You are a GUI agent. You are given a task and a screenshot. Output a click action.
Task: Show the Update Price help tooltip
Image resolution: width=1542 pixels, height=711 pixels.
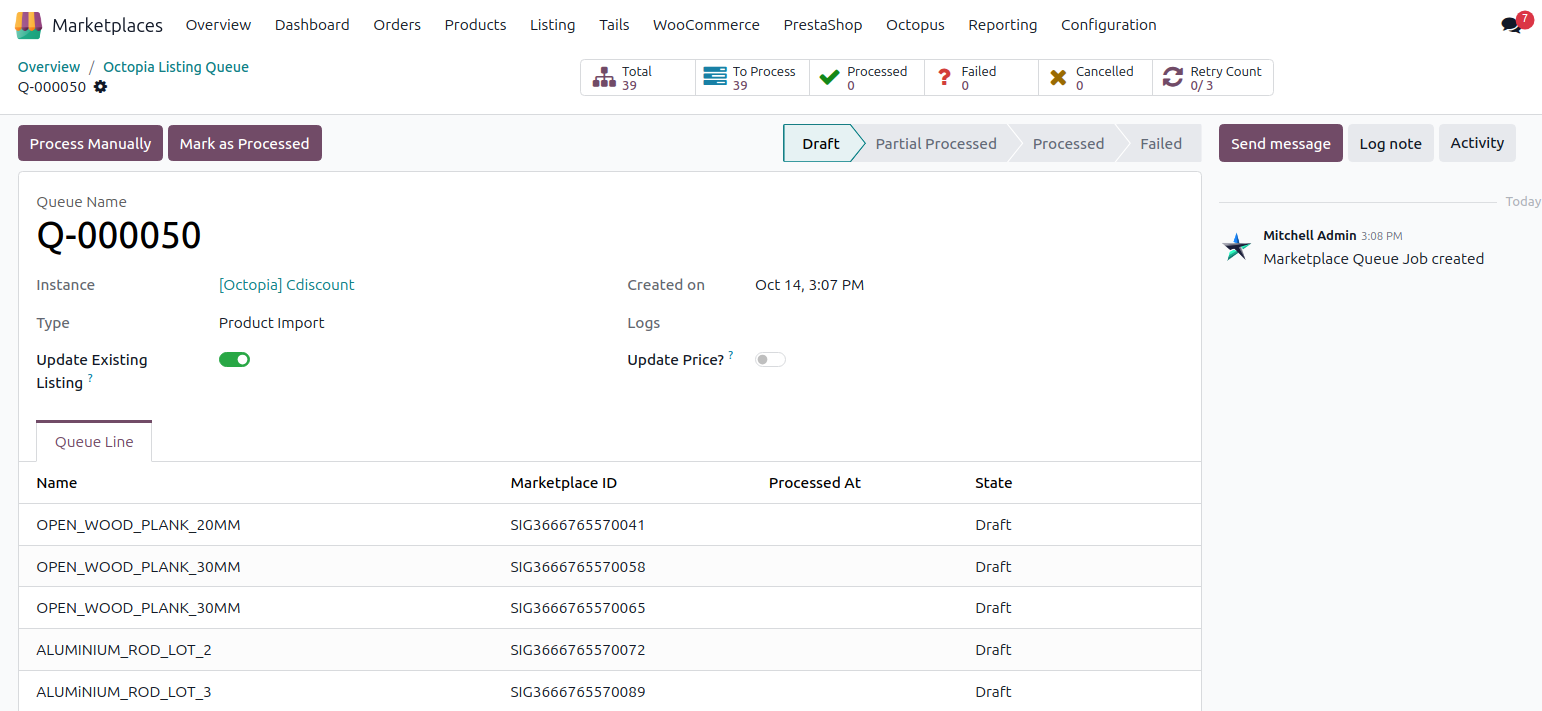point(731,355)
